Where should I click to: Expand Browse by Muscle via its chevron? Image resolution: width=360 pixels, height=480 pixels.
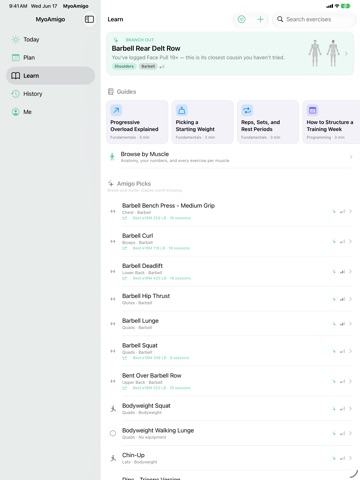click(351, 157)
